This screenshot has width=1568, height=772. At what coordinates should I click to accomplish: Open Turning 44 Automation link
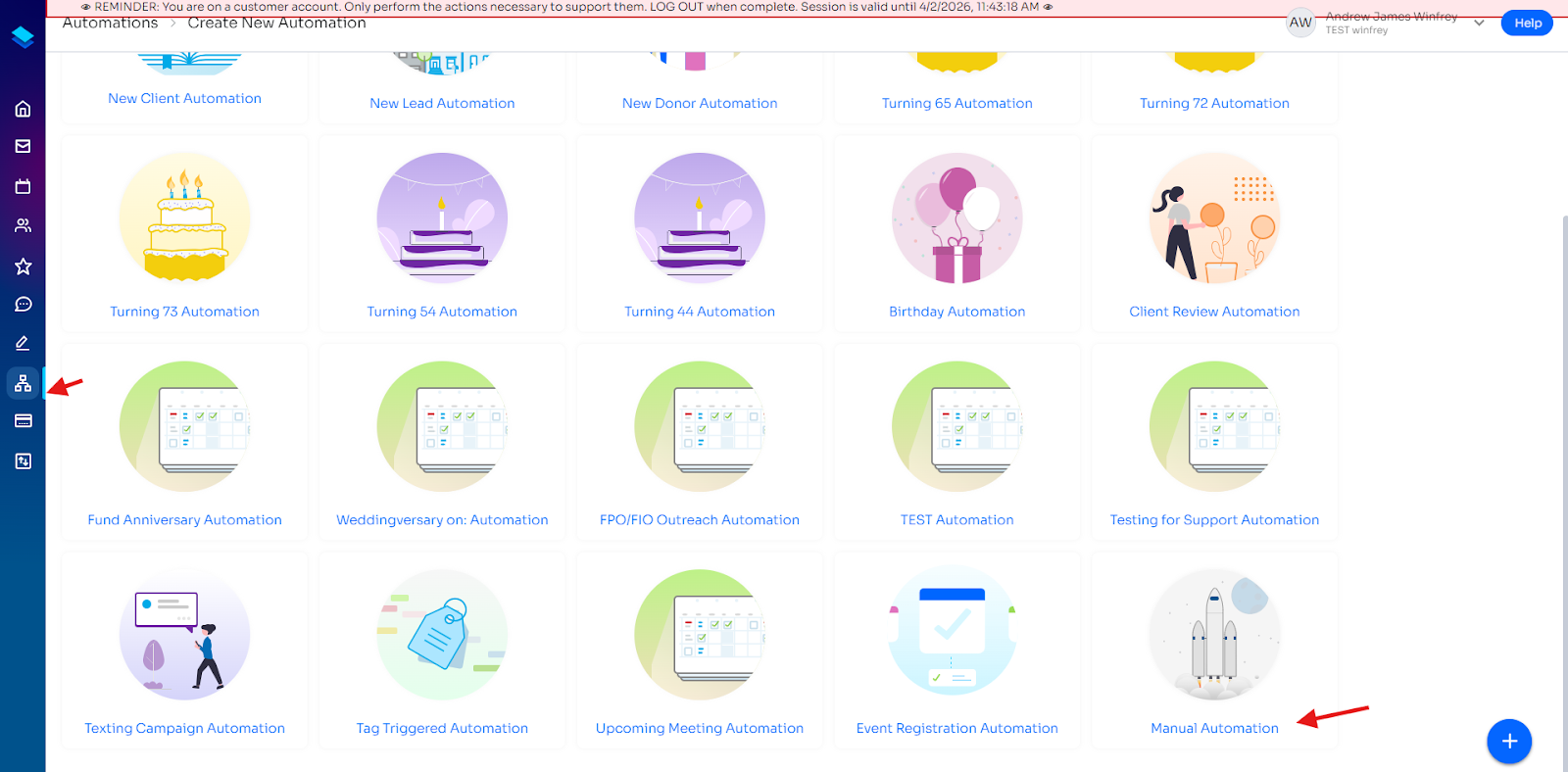(700, 312)
